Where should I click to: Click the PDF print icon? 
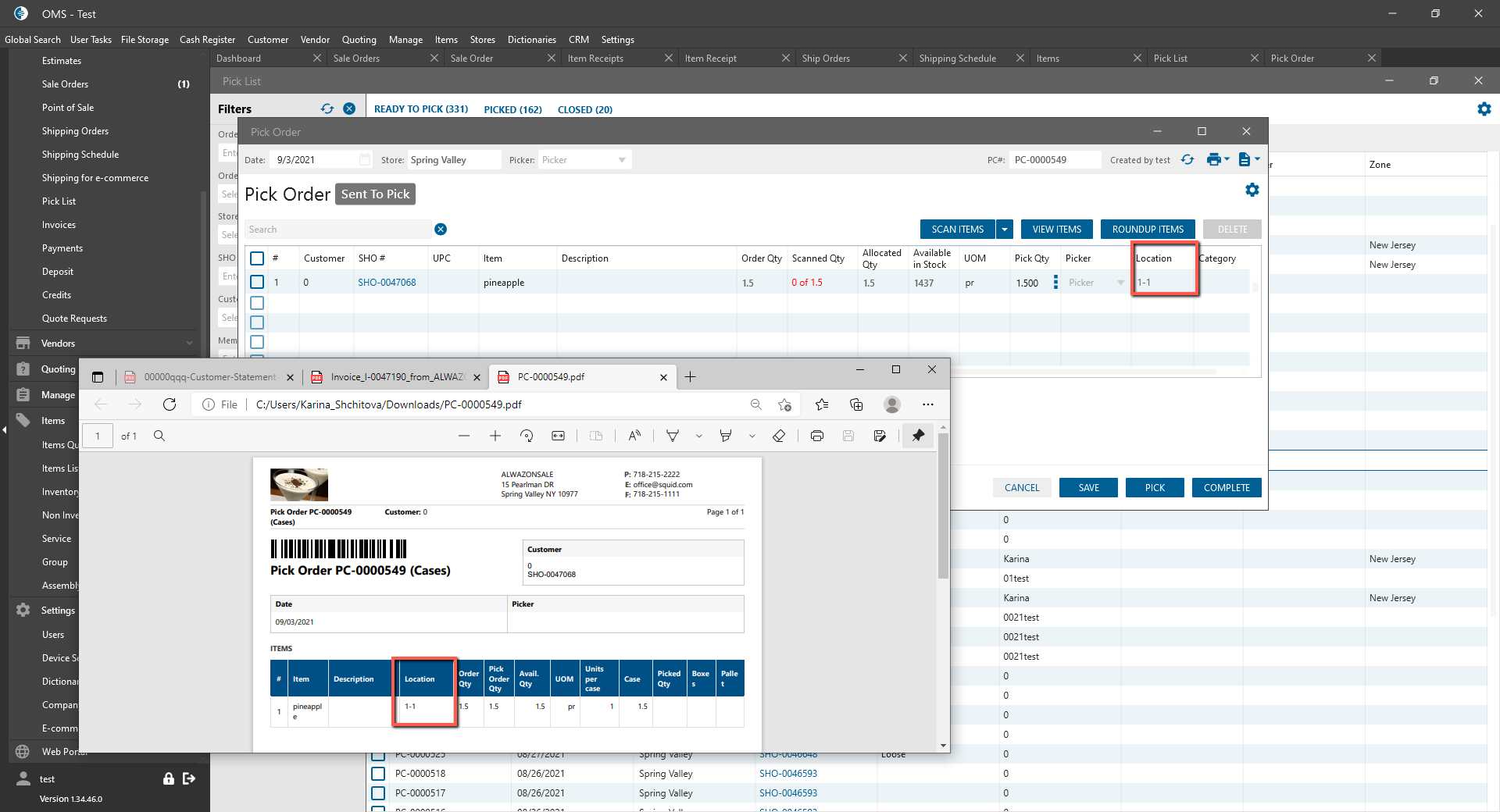coord(817,436)
